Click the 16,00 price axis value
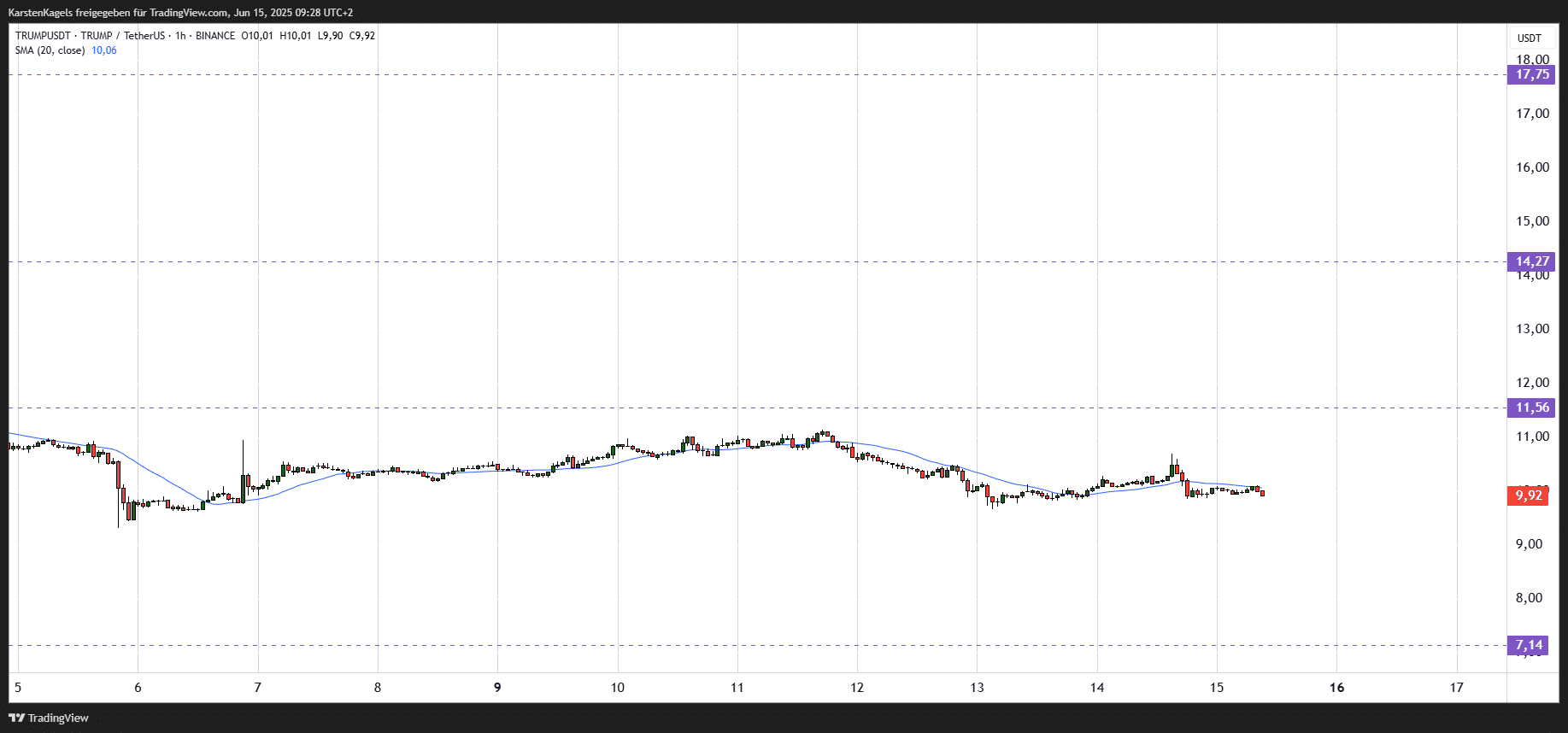The width and height of the screenshot is (1568, 733). coord(1532,167)
